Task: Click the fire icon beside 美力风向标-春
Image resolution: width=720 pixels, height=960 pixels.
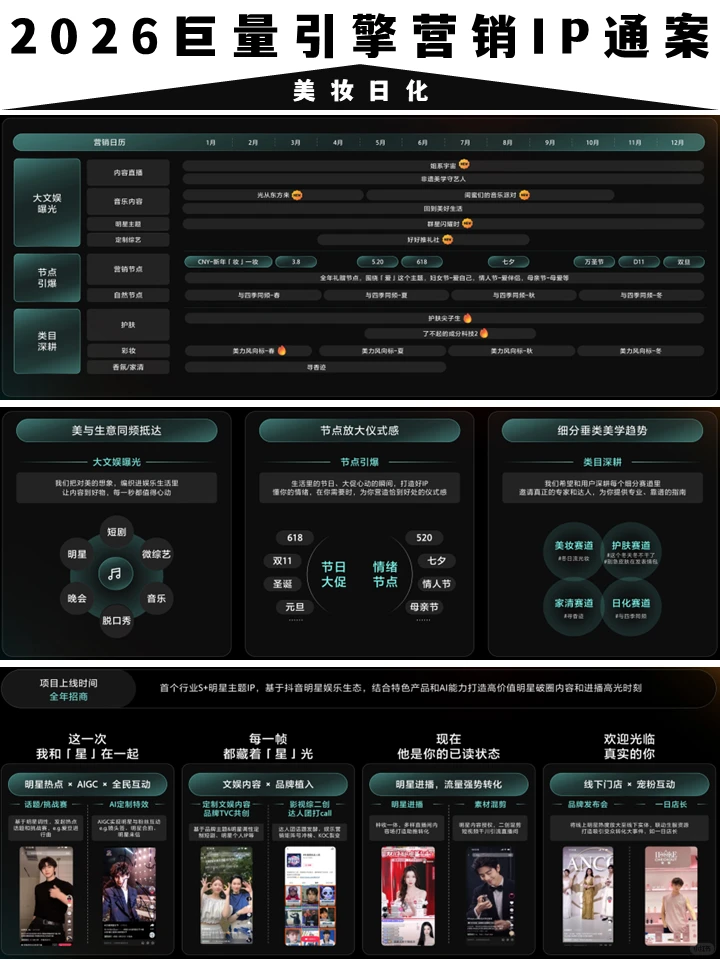Action: tap(282, 350)
